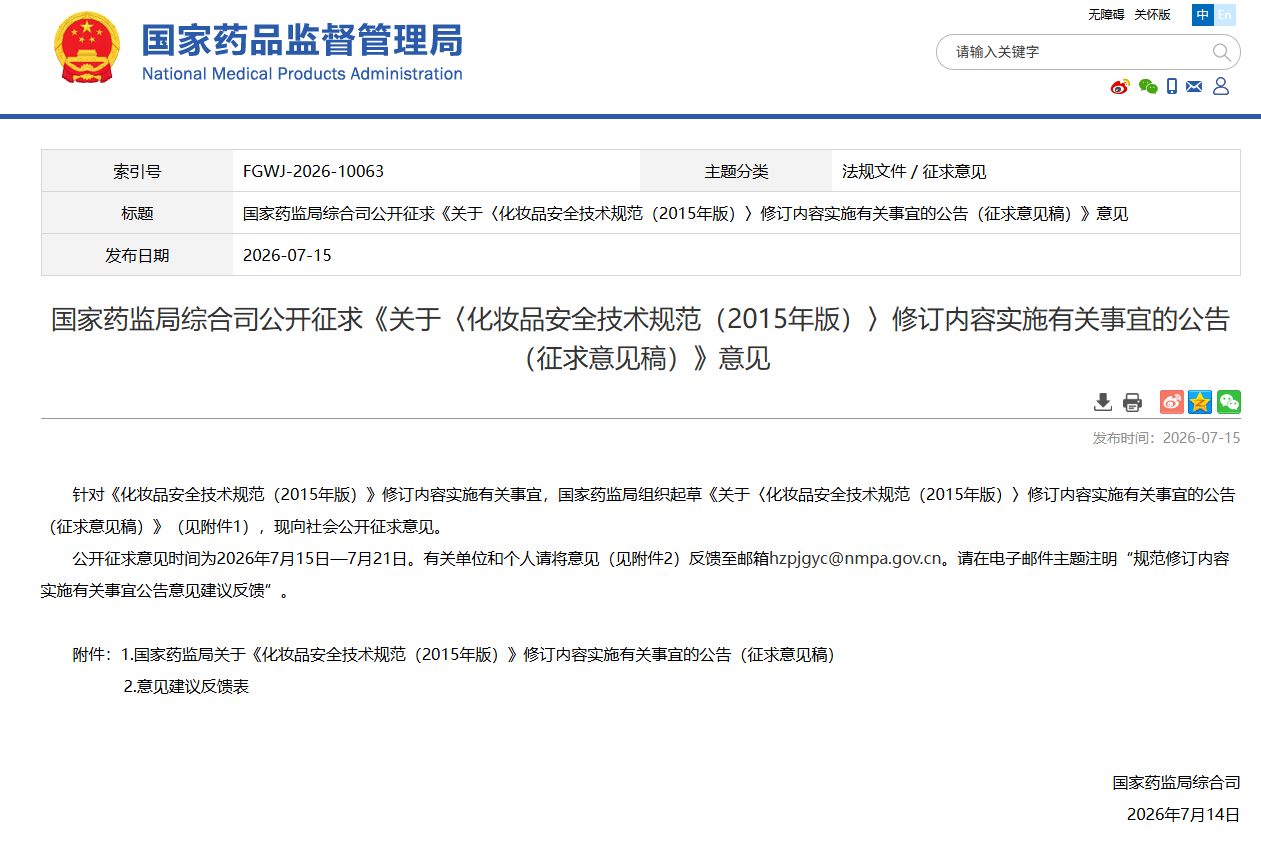Click the 国家药品监督管理局 logo
The width and height of the screenshot is (1261, 850).
(258, 50)
